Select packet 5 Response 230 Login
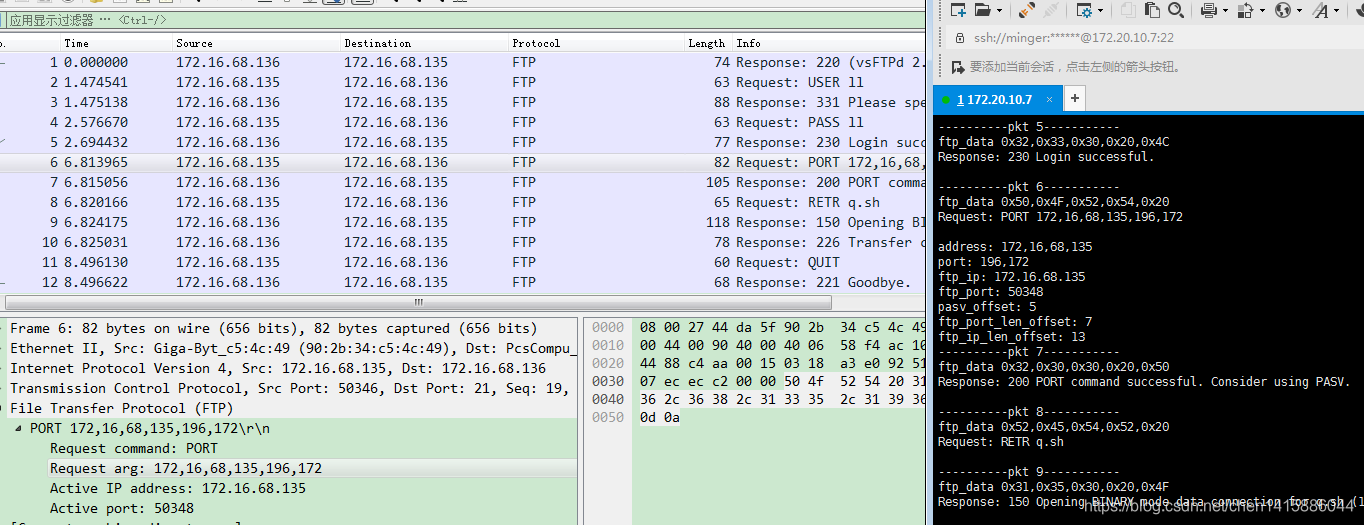Image resolution: width=1364 pixels, height=525 pixels. pyautogui.click(x=463, y=142)
